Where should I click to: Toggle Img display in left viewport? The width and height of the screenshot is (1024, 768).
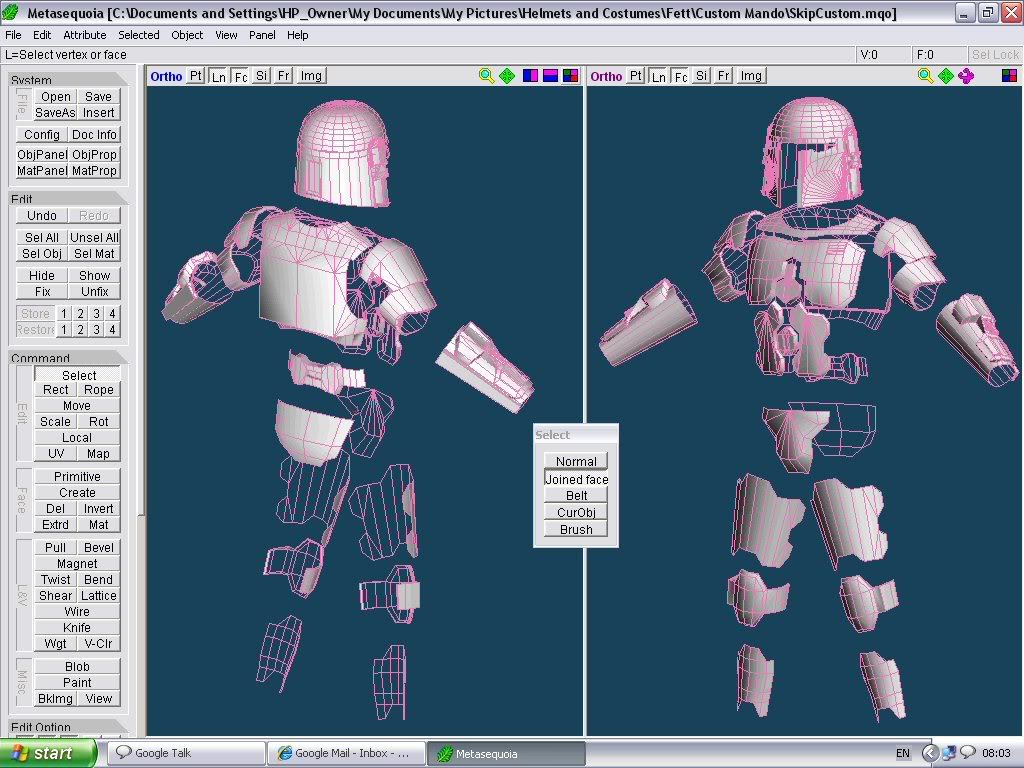[311, 76]
